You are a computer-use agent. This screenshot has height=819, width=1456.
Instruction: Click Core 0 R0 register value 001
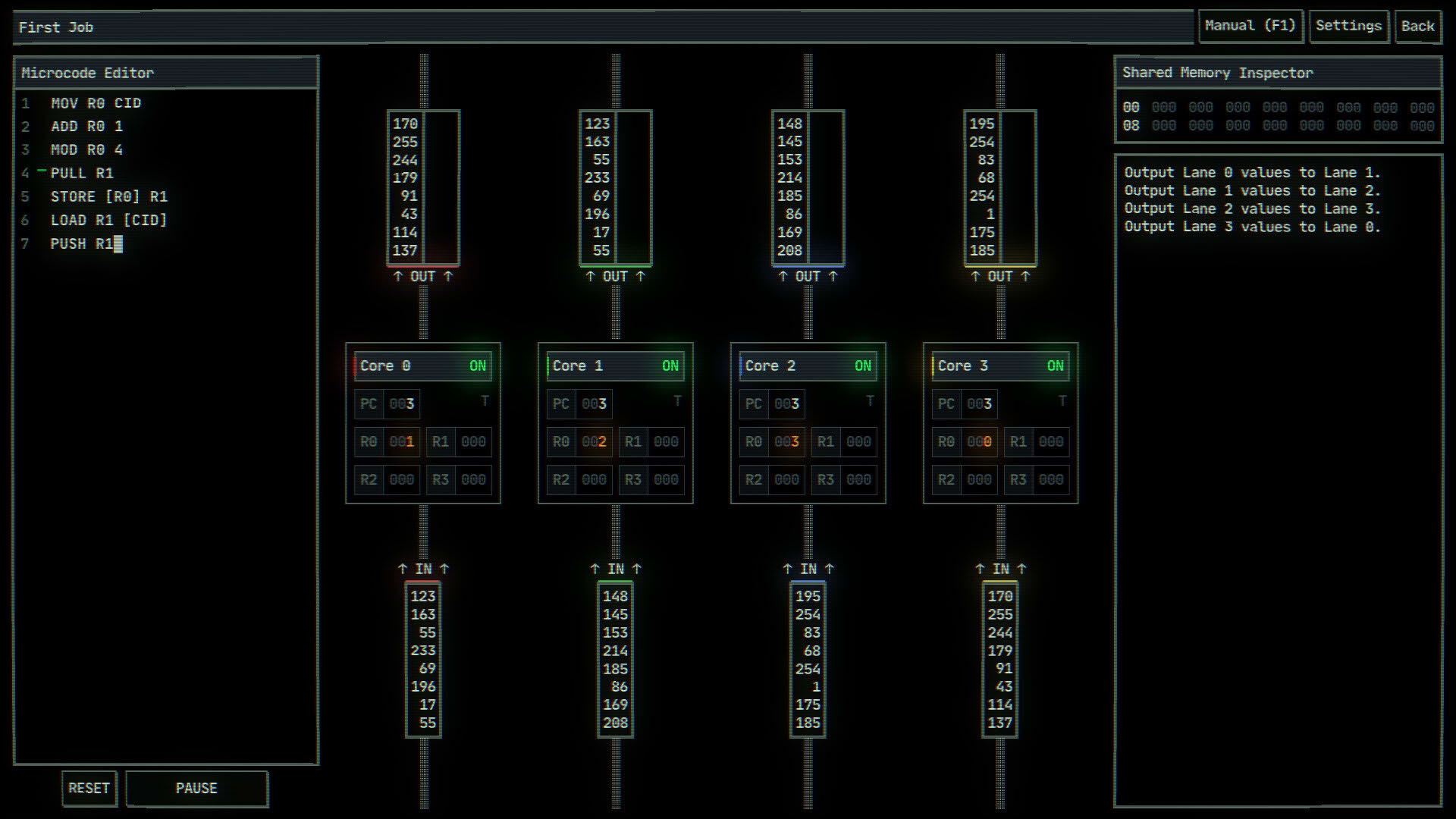coord(402,442)
